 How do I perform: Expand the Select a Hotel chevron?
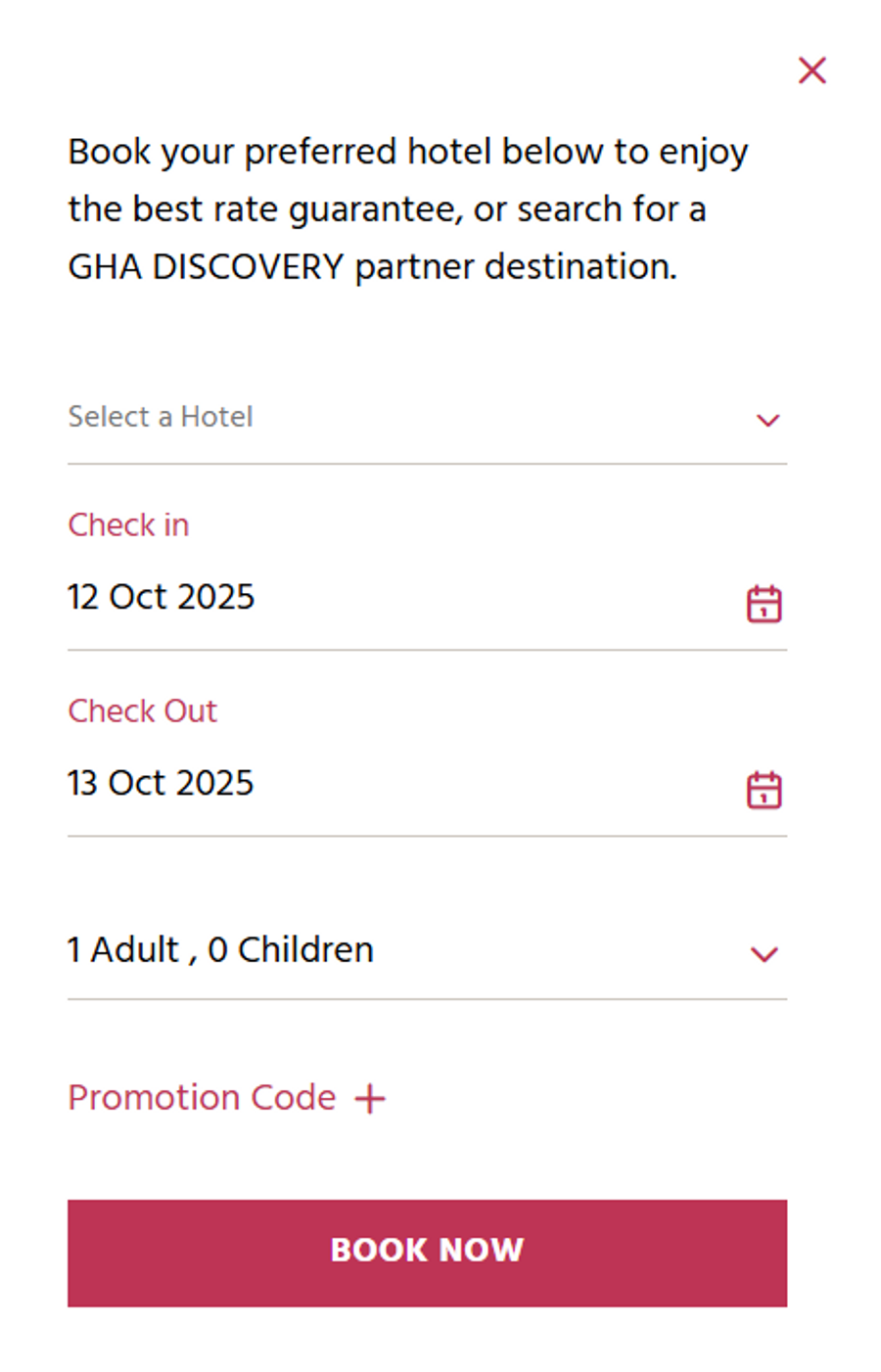767,420
